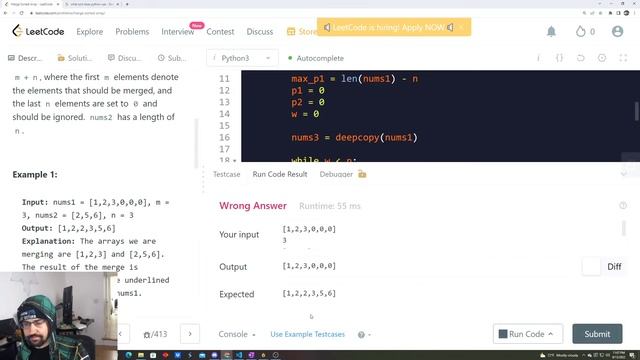Click Your input value [1,2,3,0,0,0]

point(309,229)
